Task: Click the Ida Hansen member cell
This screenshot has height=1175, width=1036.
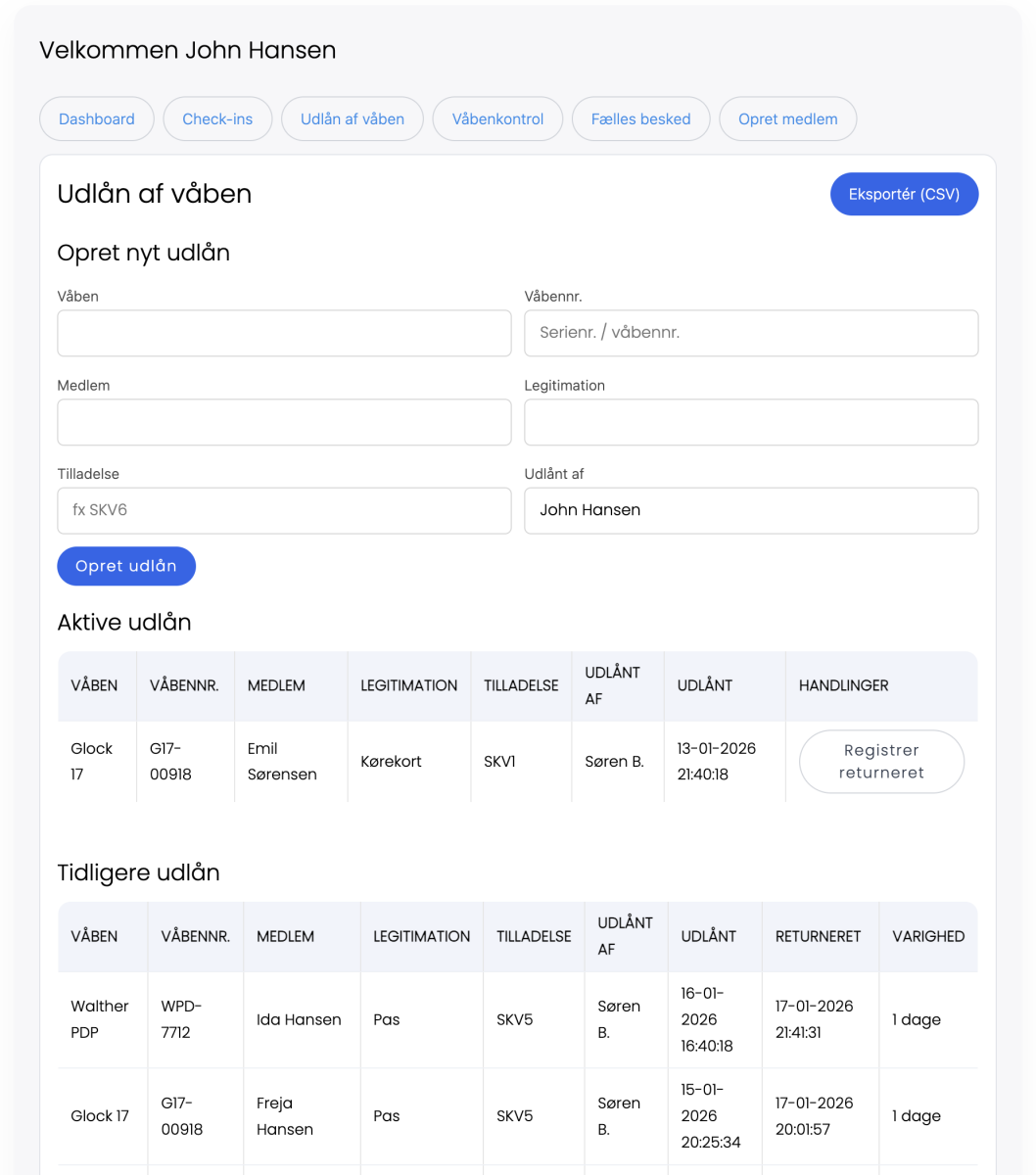Action: [x=299, y=1019]
